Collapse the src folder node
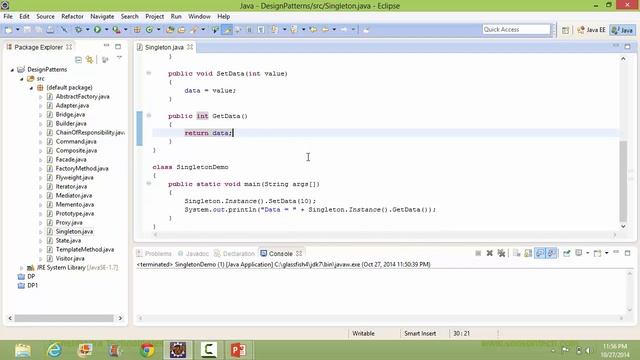Viewport: 640px width, 360px height. 22,79
